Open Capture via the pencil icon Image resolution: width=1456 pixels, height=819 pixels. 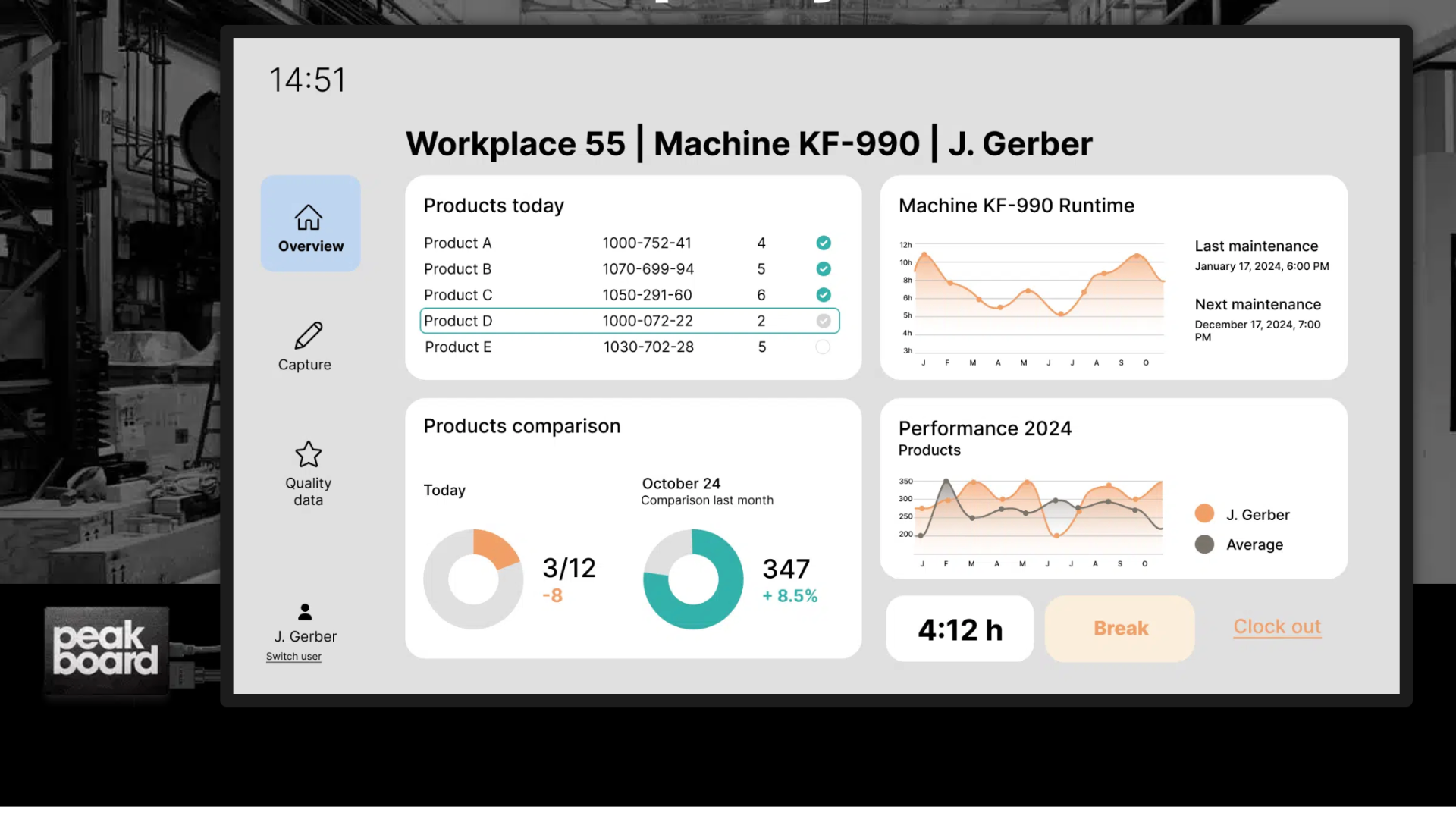tap(309, 335)
